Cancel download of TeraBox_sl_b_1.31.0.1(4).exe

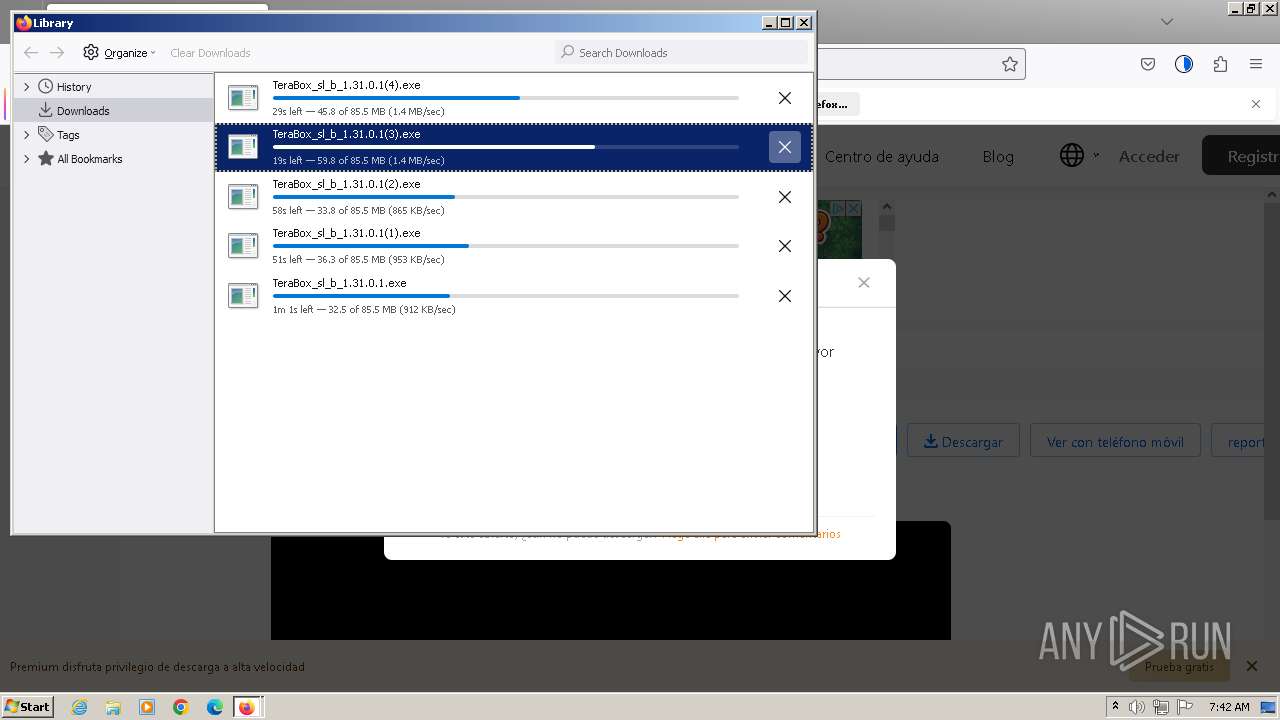point(785,98)
